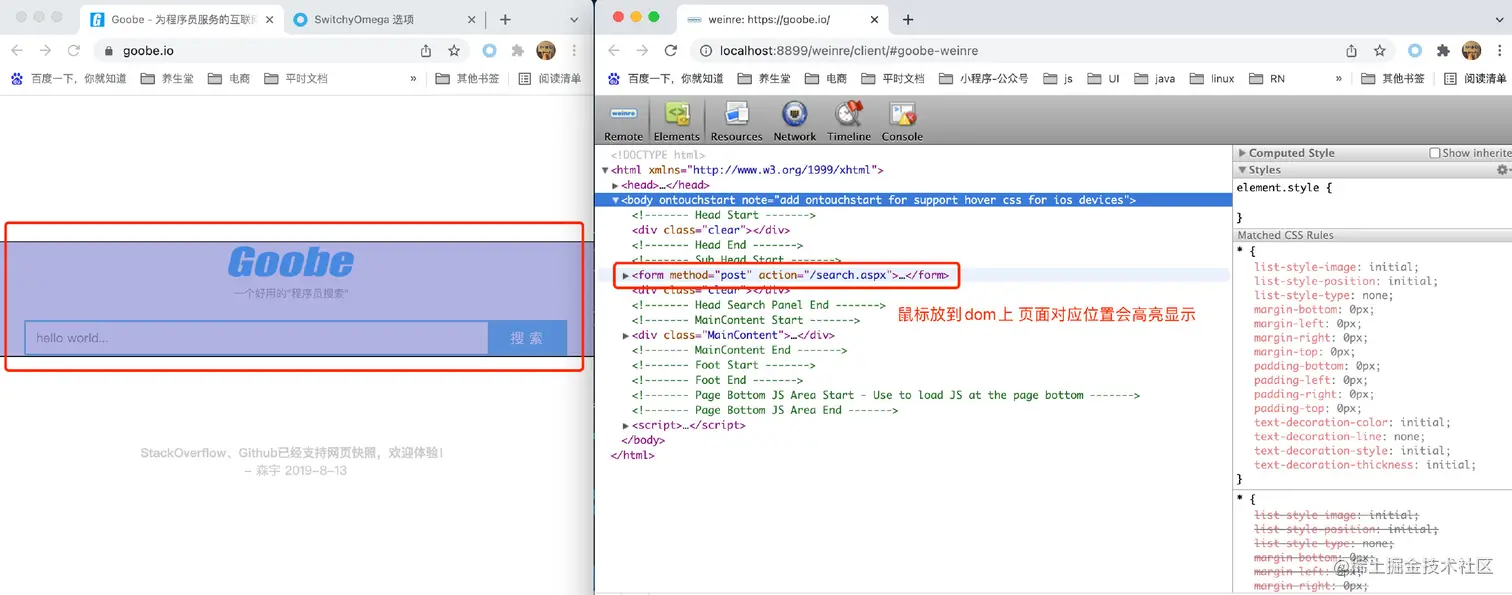Viewport: 1512px width, 595px height.
Task: Open 其他书签 folder in the weinre window
Action: click(x=1393, y=78)
